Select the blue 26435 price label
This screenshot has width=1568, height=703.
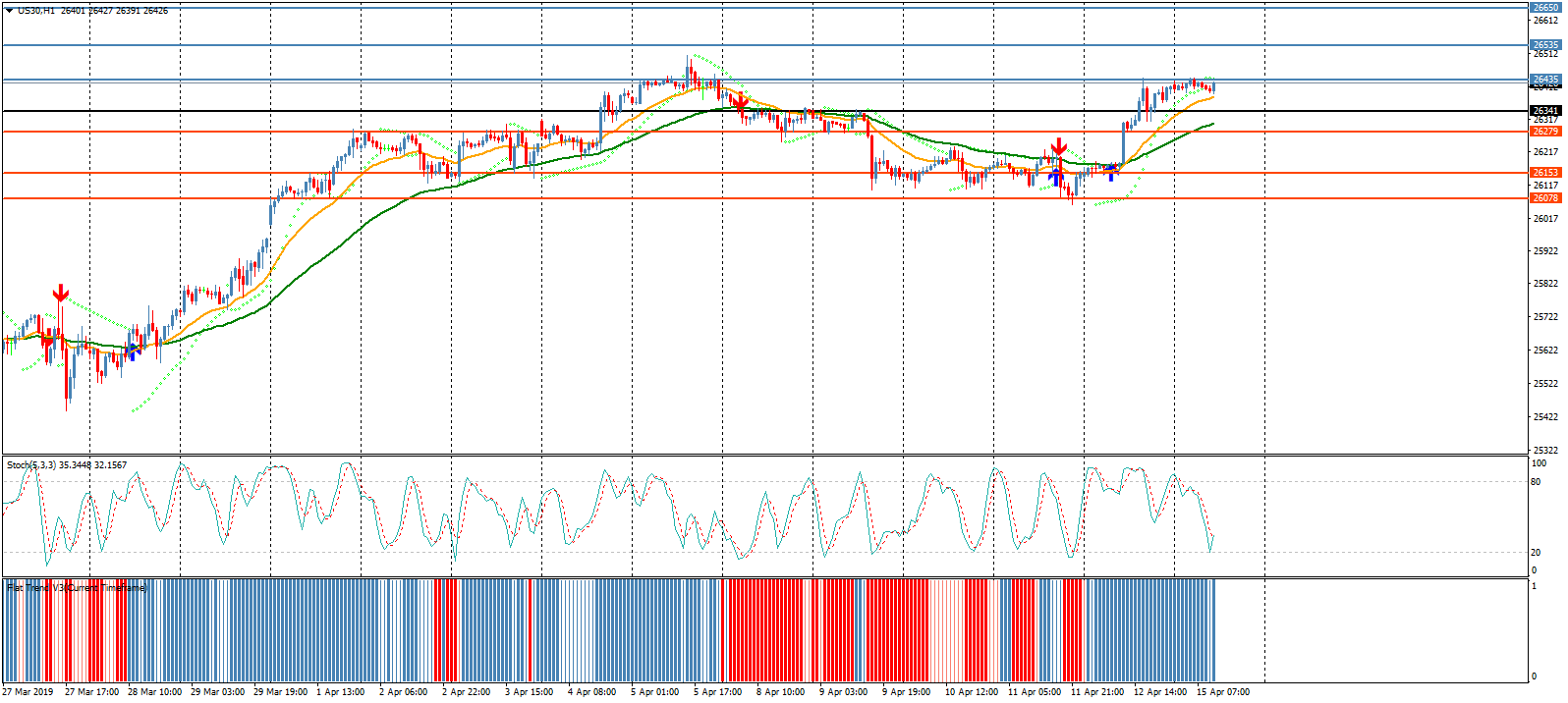click(1545, 80)
